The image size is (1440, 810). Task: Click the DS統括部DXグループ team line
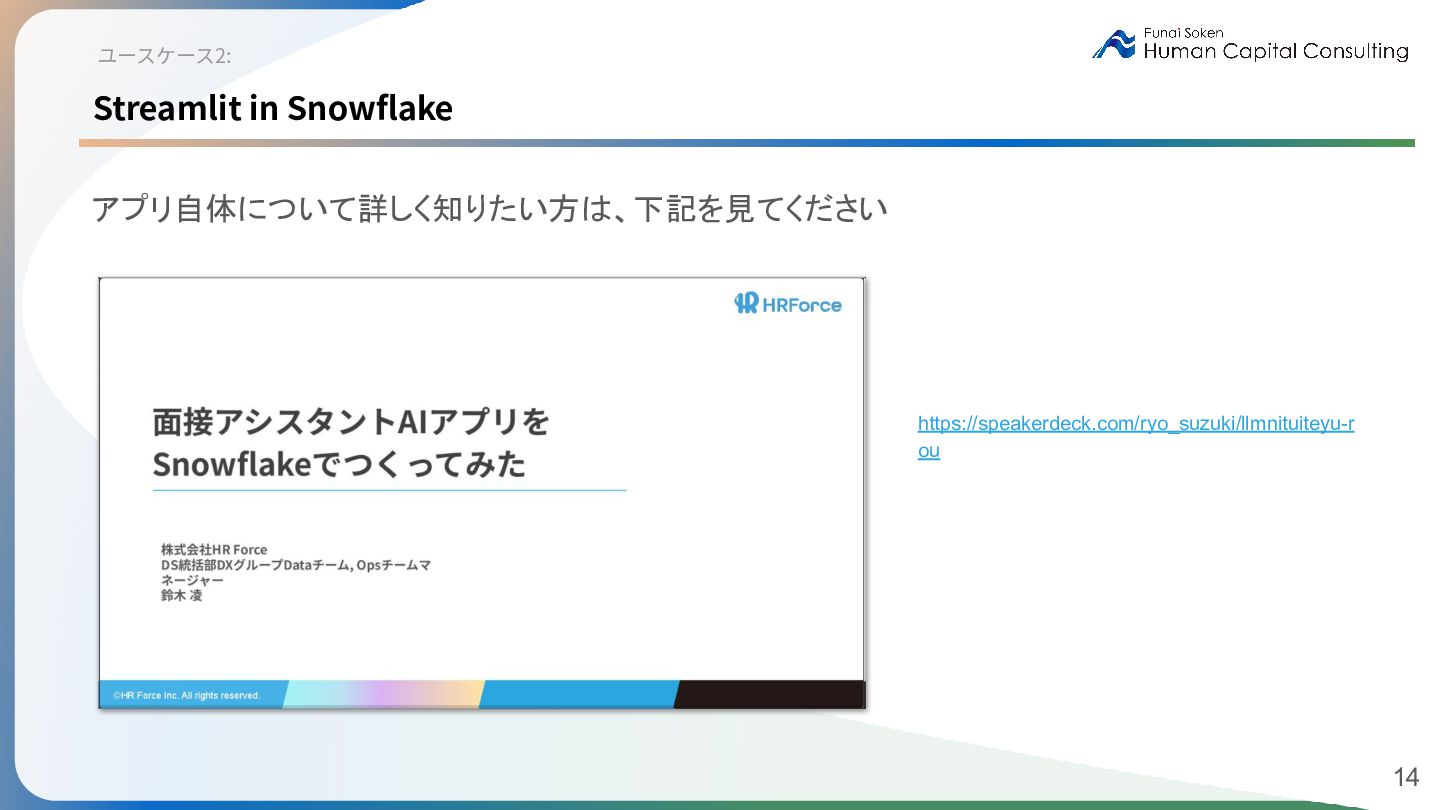(x=296, y=565)
